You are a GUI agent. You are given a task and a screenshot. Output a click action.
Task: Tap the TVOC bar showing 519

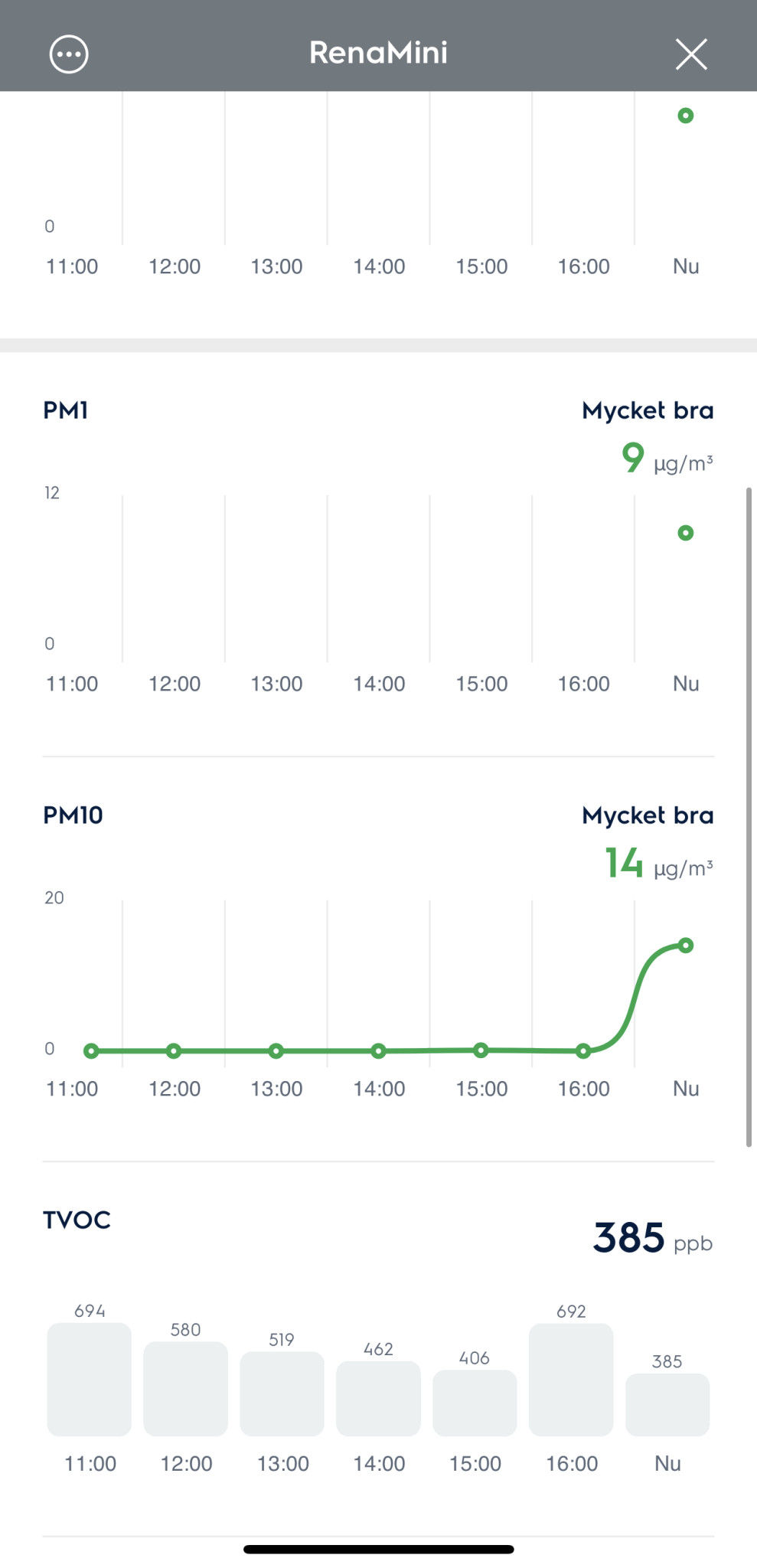pyautogui.click(x=282, y=1393)
